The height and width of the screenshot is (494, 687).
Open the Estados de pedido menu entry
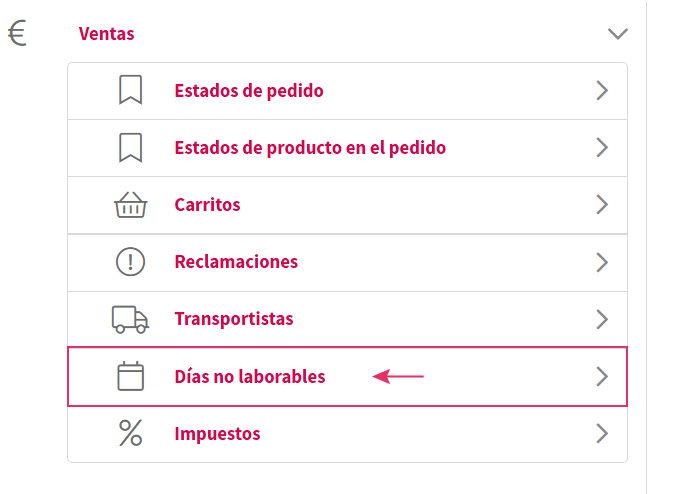(249, 91)
